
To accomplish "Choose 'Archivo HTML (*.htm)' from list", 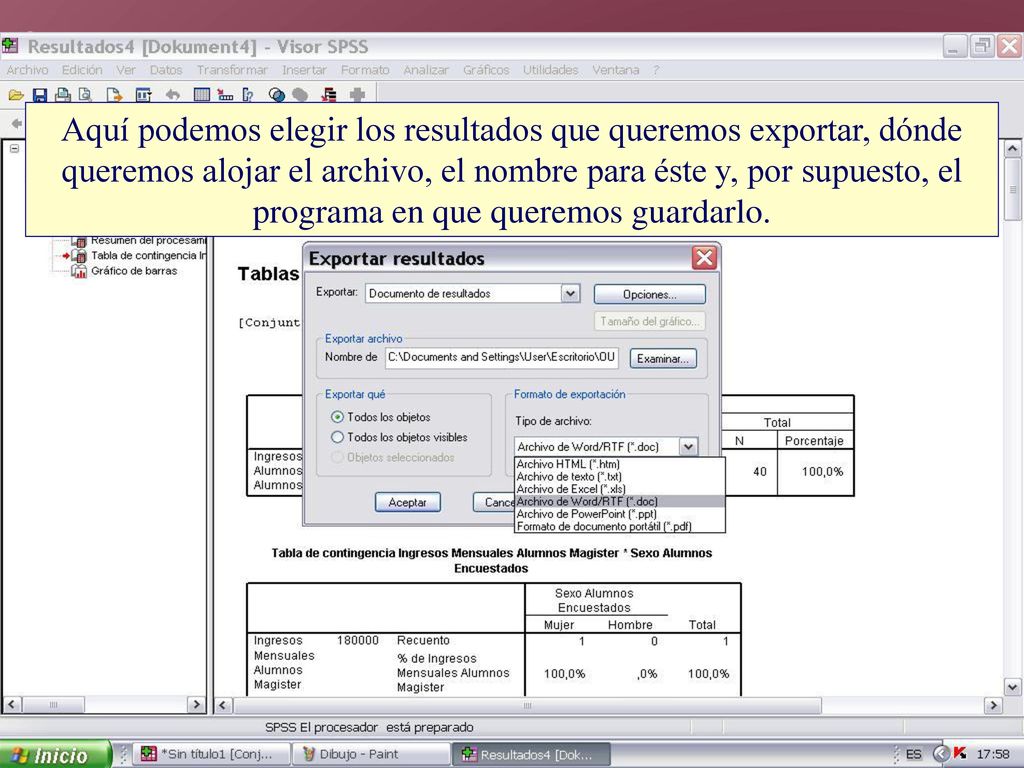I will pos(620,464).
